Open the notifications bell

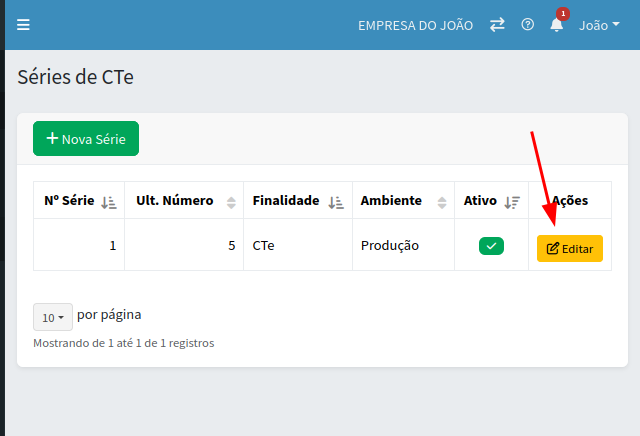pyautogui.click(x=556, y=25)
